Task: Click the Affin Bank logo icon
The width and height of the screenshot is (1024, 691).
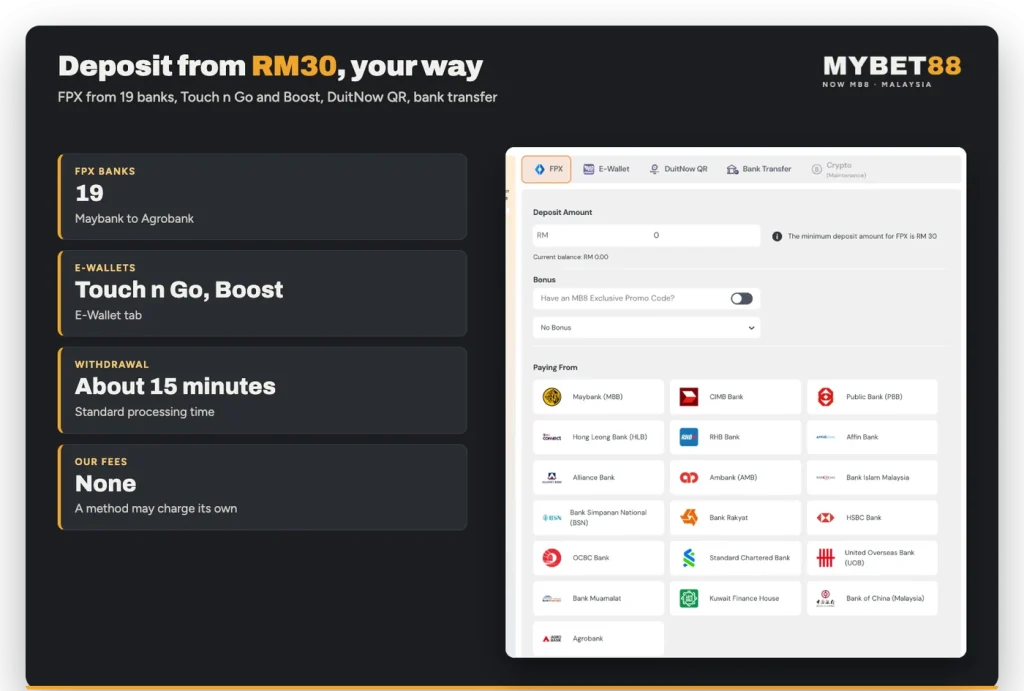Action: click(825, 437)
